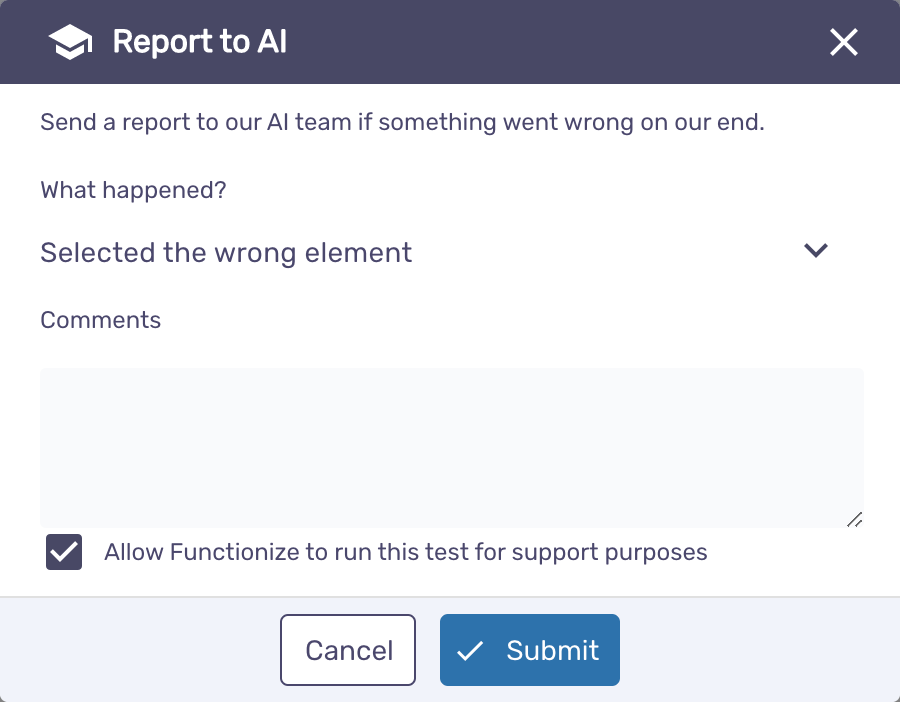Image resolution: width=900 pixels, height=702 pixels.
Task: Click the 'What happened?' field label
Action: pyautogui.click(x=133, y=190)
